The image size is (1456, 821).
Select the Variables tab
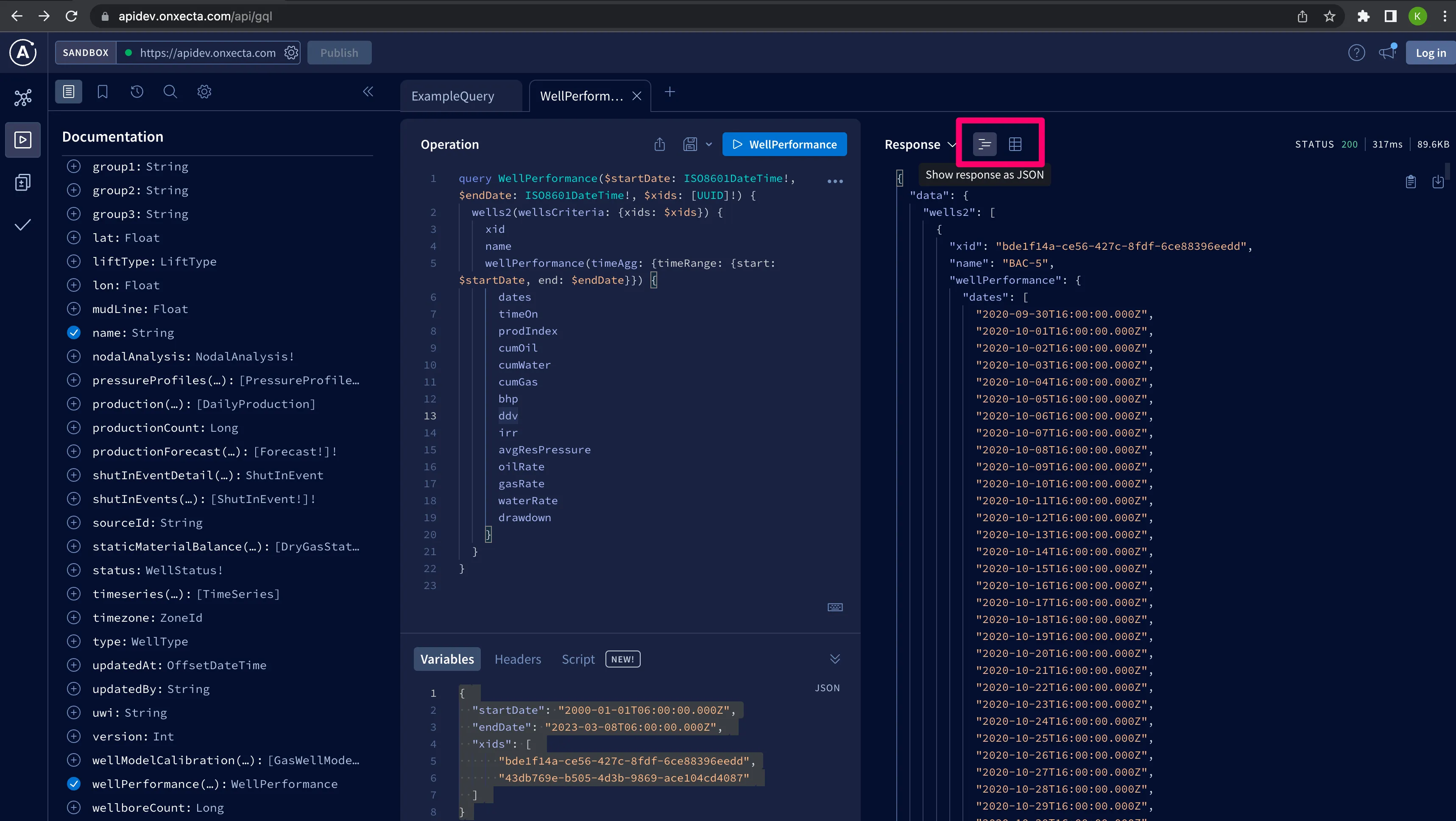click(x=447, y=659)
